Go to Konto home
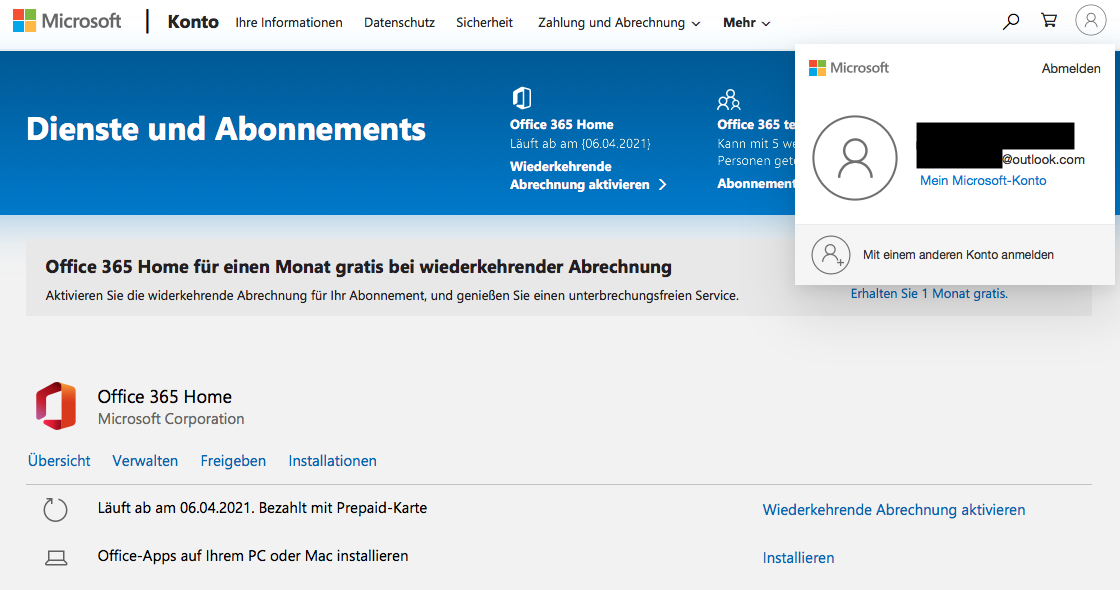 pyautogui.click(x=193, y=22)
